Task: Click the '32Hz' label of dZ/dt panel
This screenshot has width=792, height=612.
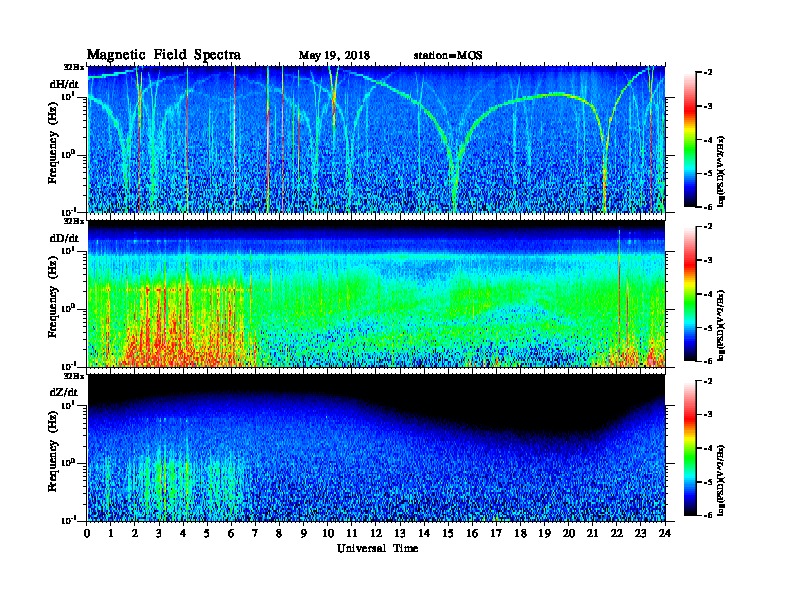Action: point(74,376)
